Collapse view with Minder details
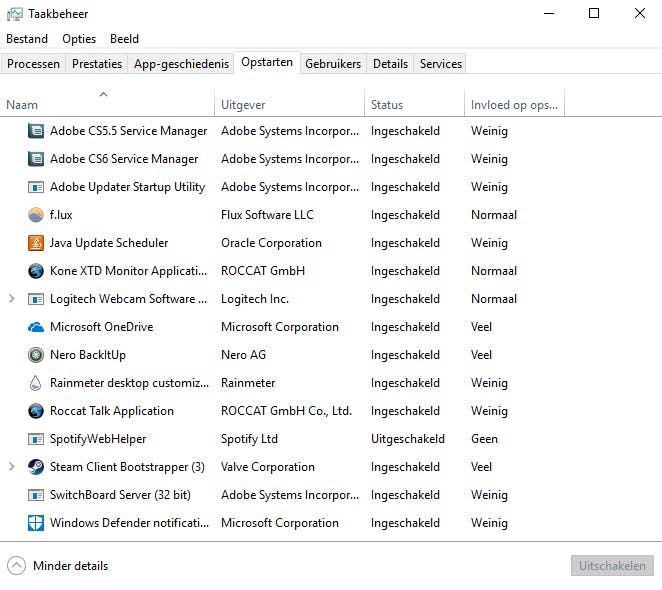 58,566
